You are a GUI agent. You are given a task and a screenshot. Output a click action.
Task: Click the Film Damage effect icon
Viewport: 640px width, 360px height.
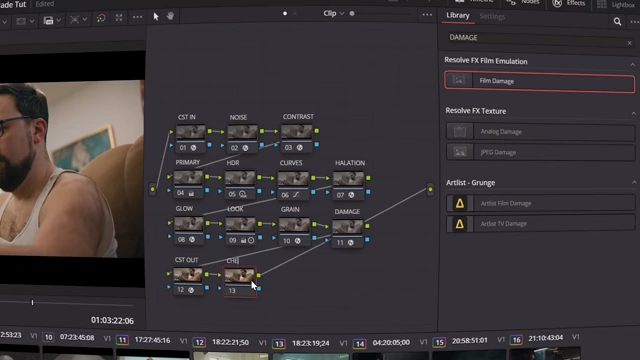coord(459,80)
